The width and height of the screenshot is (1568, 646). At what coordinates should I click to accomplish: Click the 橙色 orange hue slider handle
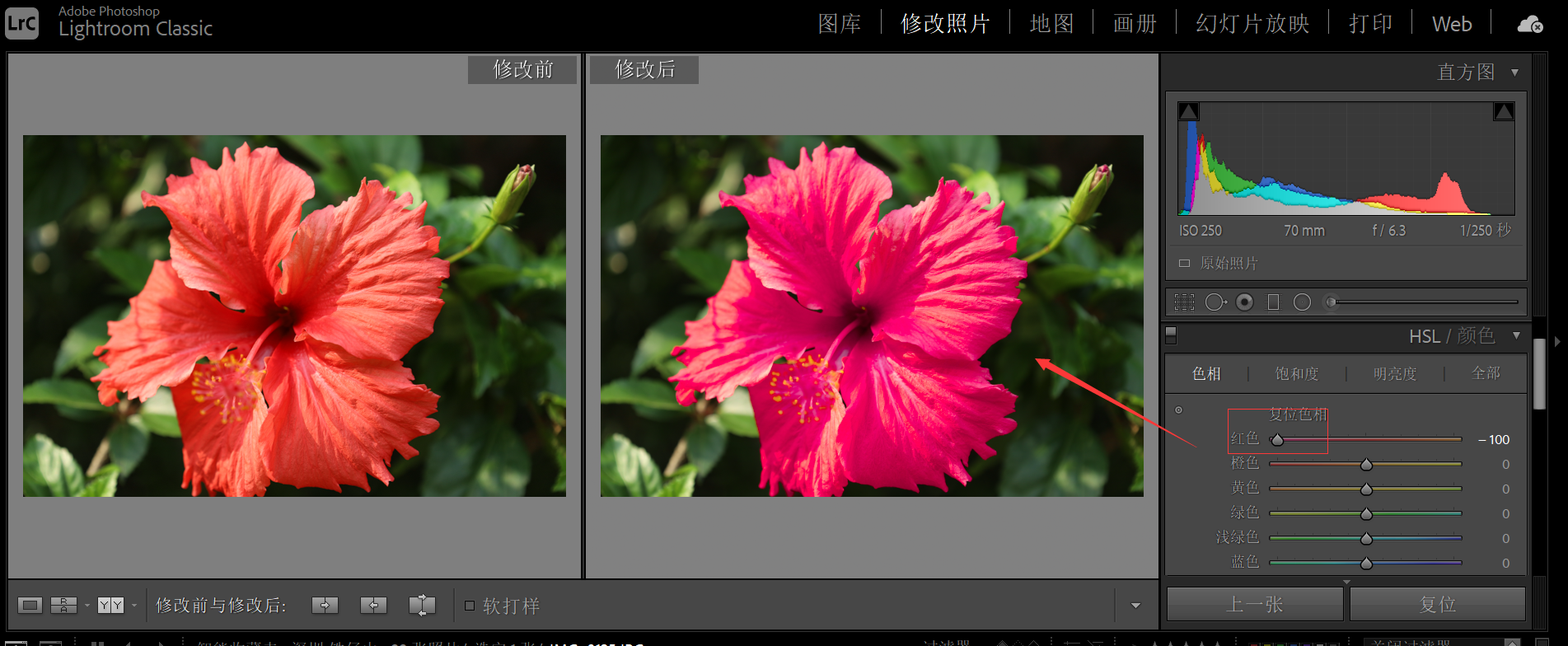pyautogui.click(x=1366, y=465)
